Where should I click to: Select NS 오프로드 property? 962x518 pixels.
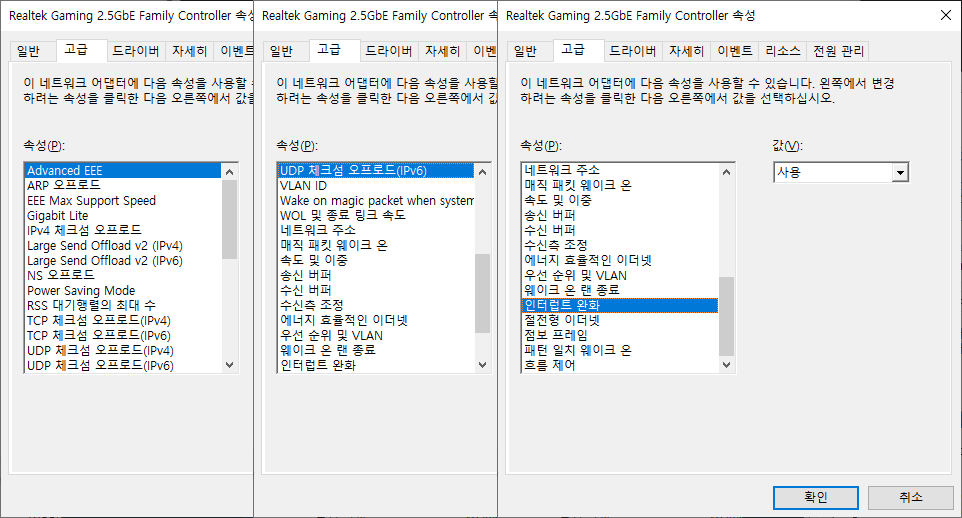123,275
